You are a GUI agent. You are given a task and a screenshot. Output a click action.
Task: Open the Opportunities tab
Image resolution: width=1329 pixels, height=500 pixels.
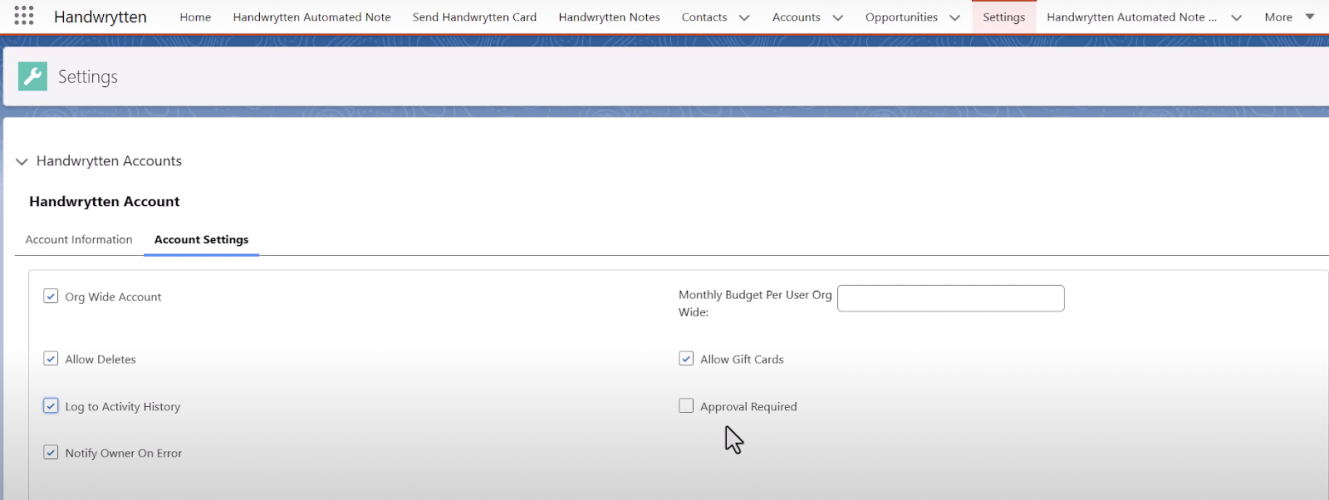click(x=901, y=17)
